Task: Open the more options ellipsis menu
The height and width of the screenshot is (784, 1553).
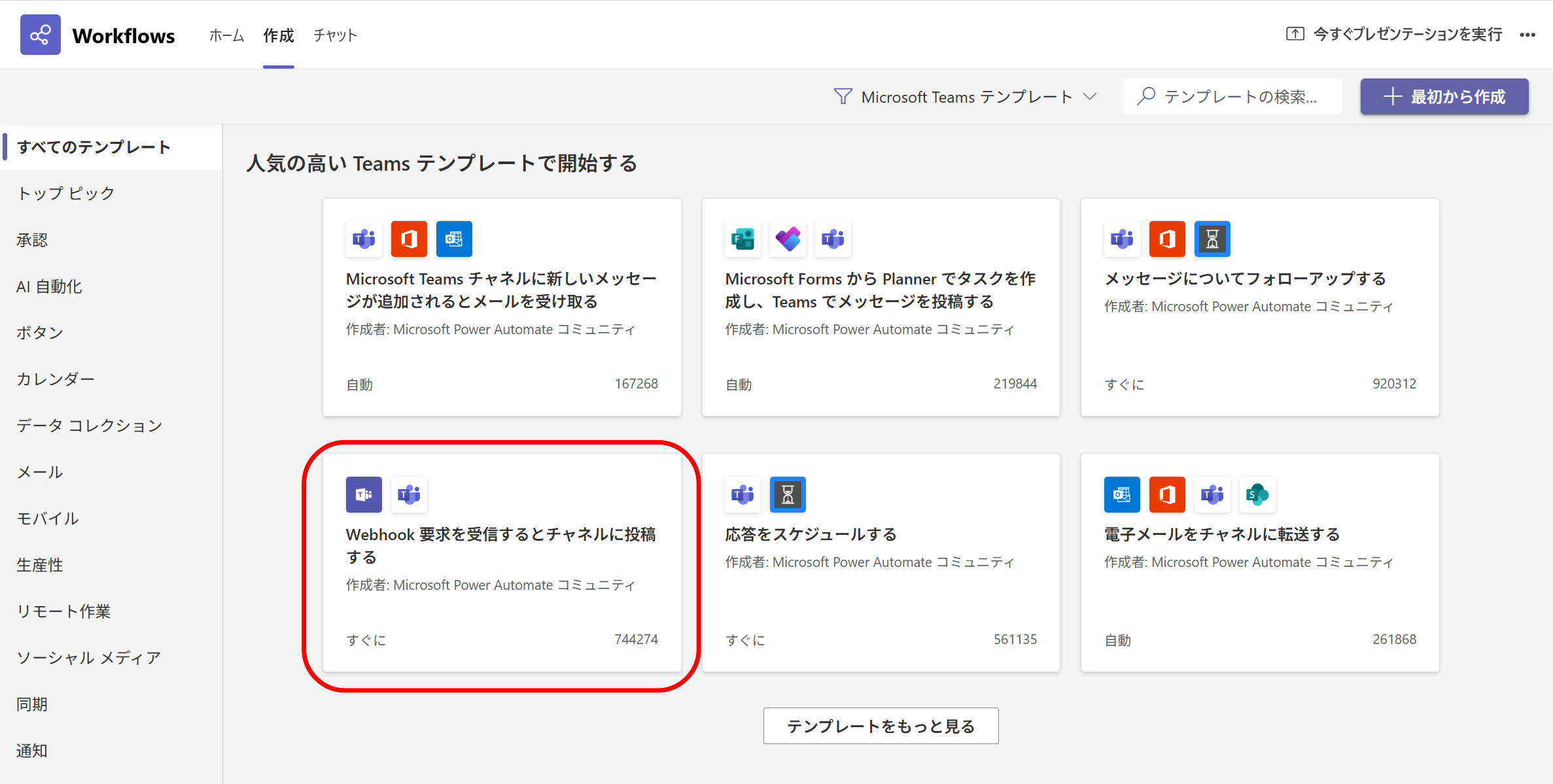Action: 1527,35
